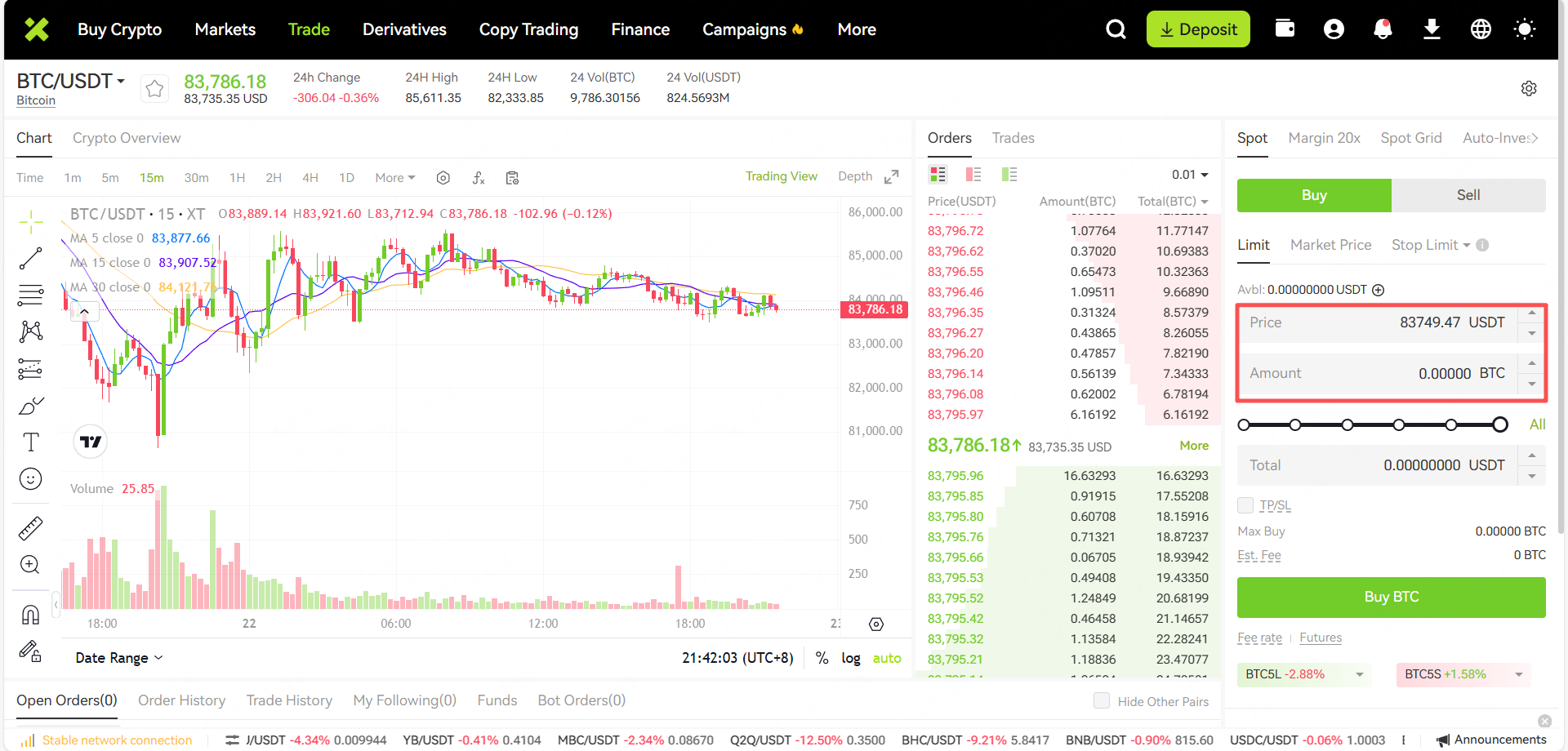Open the chart indicators fx icon
This screenshot has width=1568, height=751.
tap(479, 178)
